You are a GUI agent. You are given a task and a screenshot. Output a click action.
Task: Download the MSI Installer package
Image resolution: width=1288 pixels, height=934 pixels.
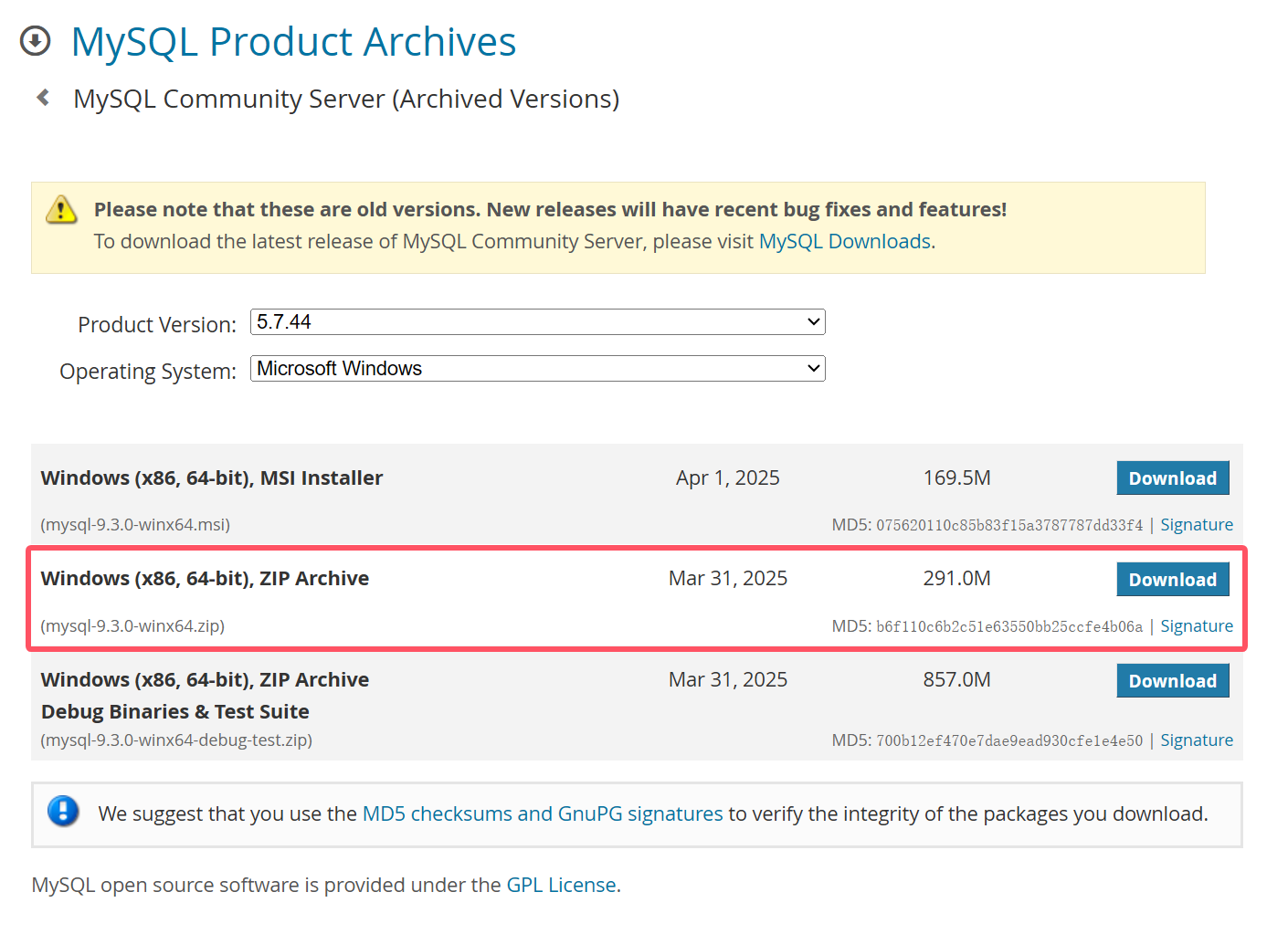(1172, 478)
